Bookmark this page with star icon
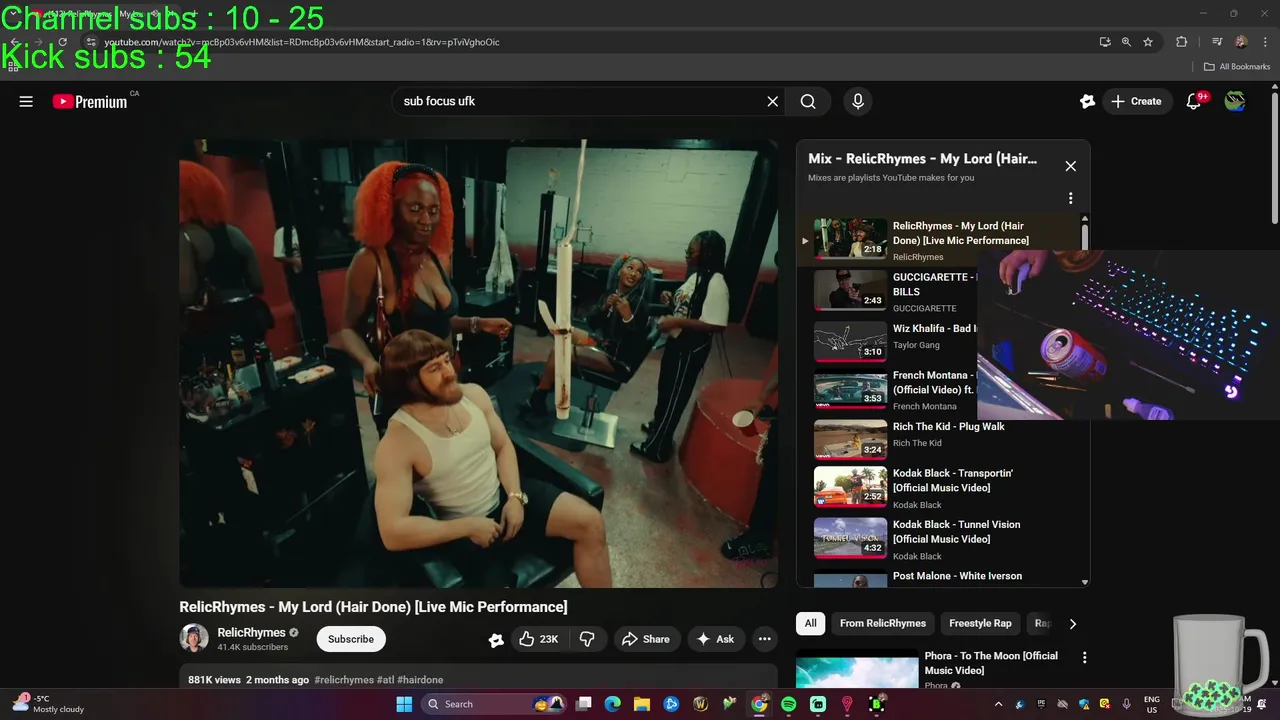Screen dimensions: 1280x720 coord(1148,42)
